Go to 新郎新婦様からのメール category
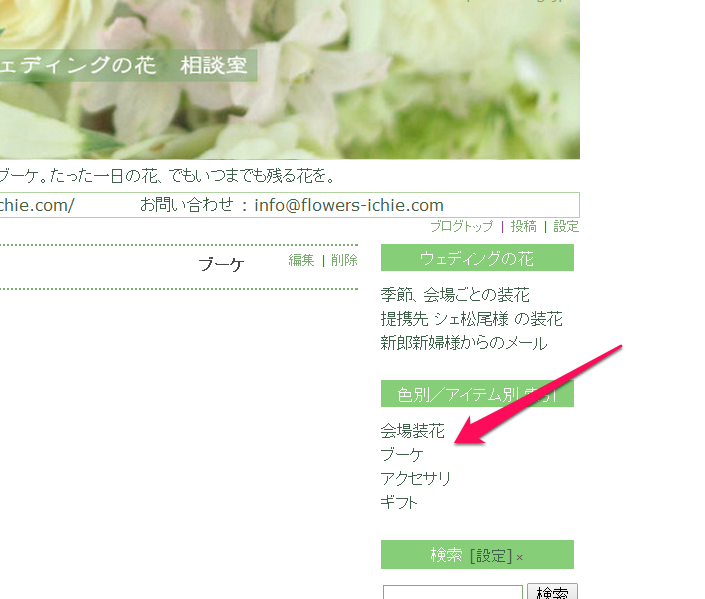The image size is (705, 599). (463, 343)
